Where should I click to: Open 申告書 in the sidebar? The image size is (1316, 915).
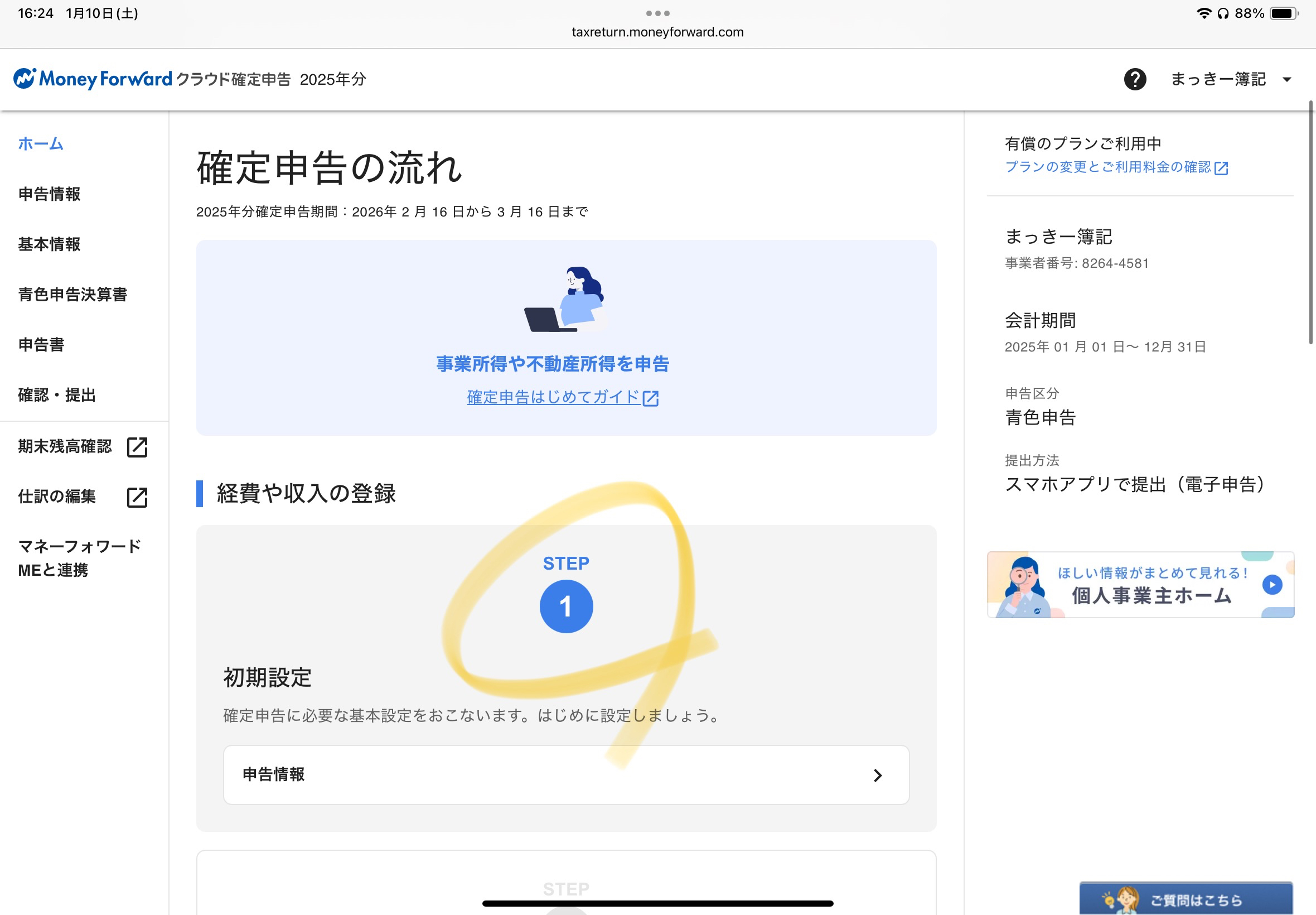tap(41, 345)
